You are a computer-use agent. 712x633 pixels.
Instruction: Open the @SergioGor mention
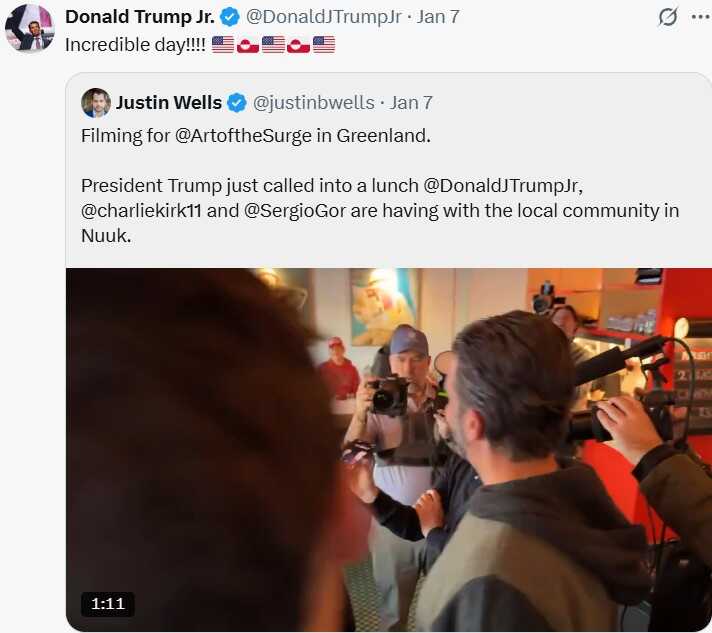click(295, 211)
